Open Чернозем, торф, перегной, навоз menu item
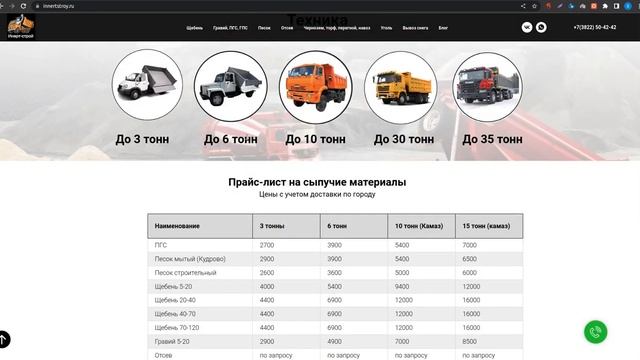 point(337,28)
